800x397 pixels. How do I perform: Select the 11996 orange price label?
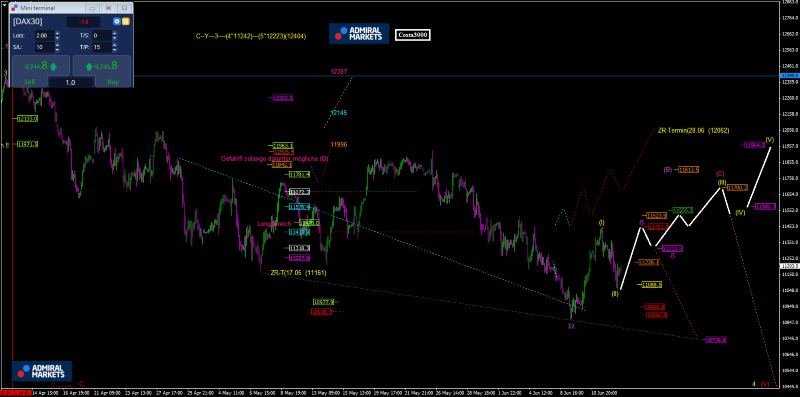coord(339,145)
